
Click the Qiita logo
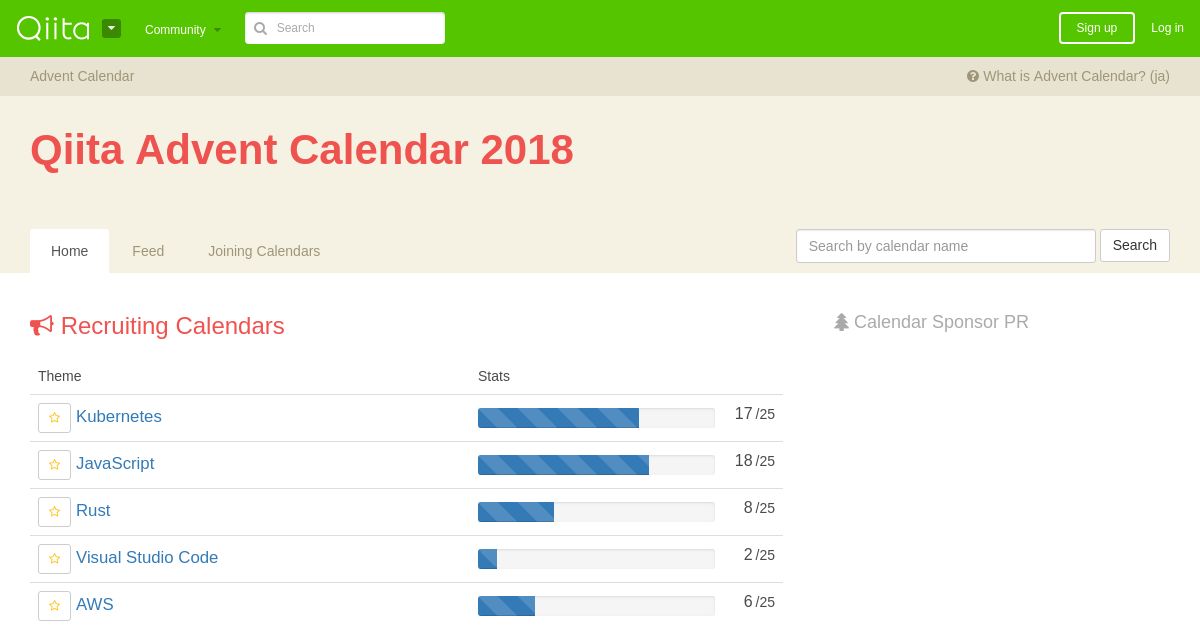click(x=53, y=28)
